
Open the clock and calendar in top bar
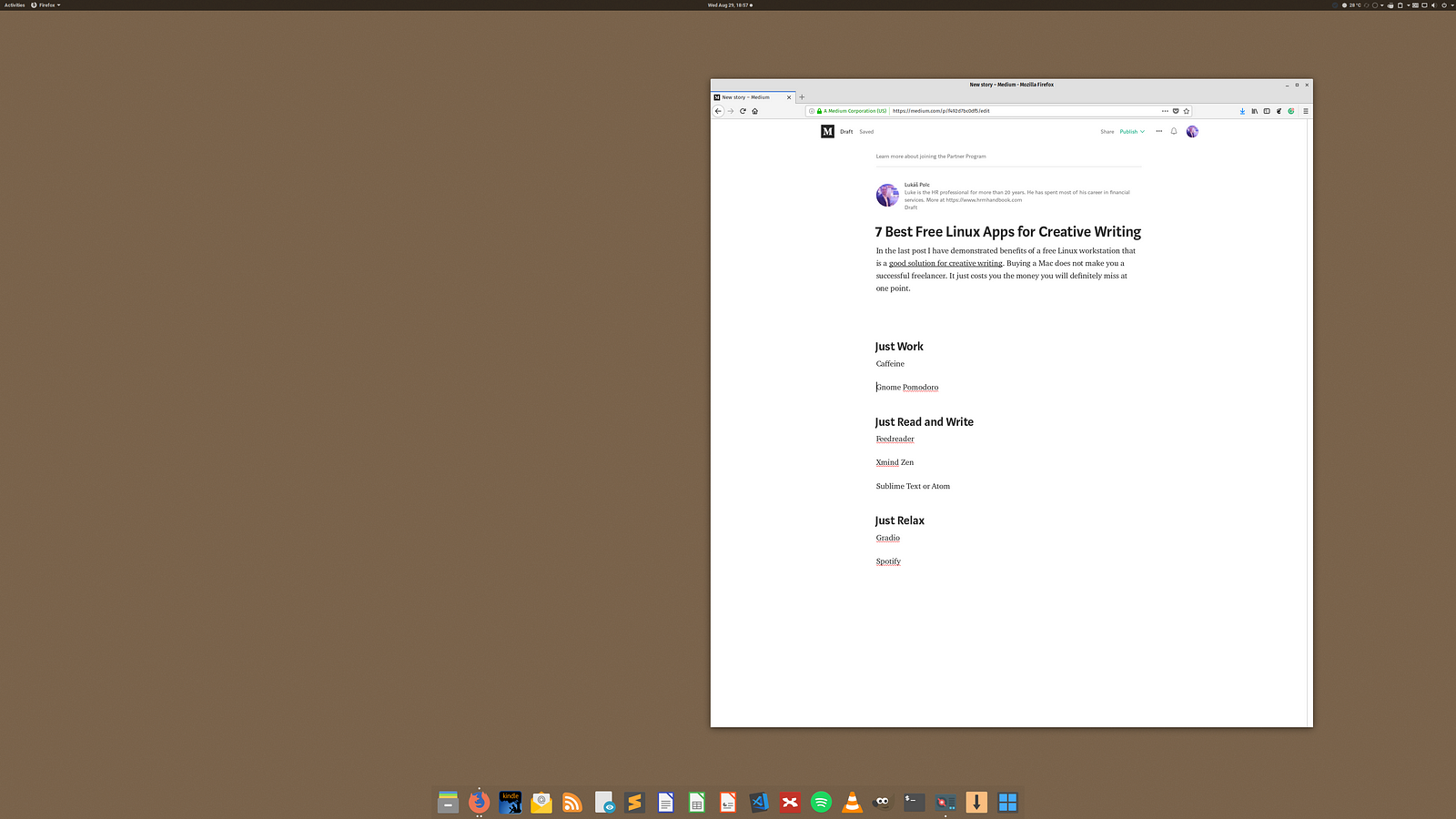coord(730,5)
